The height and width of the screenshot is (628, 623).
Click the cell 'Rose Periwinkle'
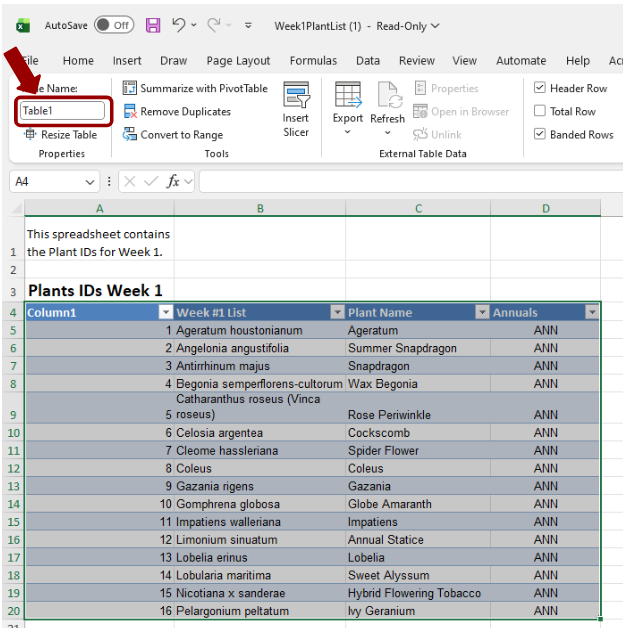coord(418,408)
